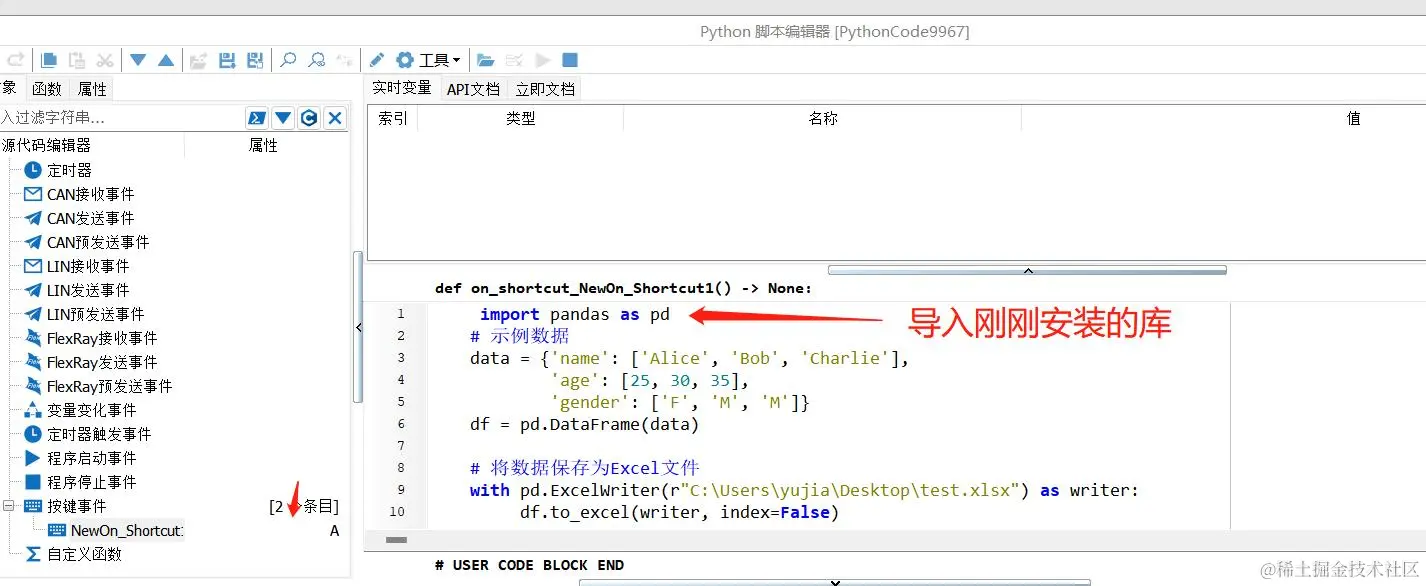Screen dimensions: 1426x586
Task: Click the save floppy-disk toolbar icon
Action: [227, 60]
